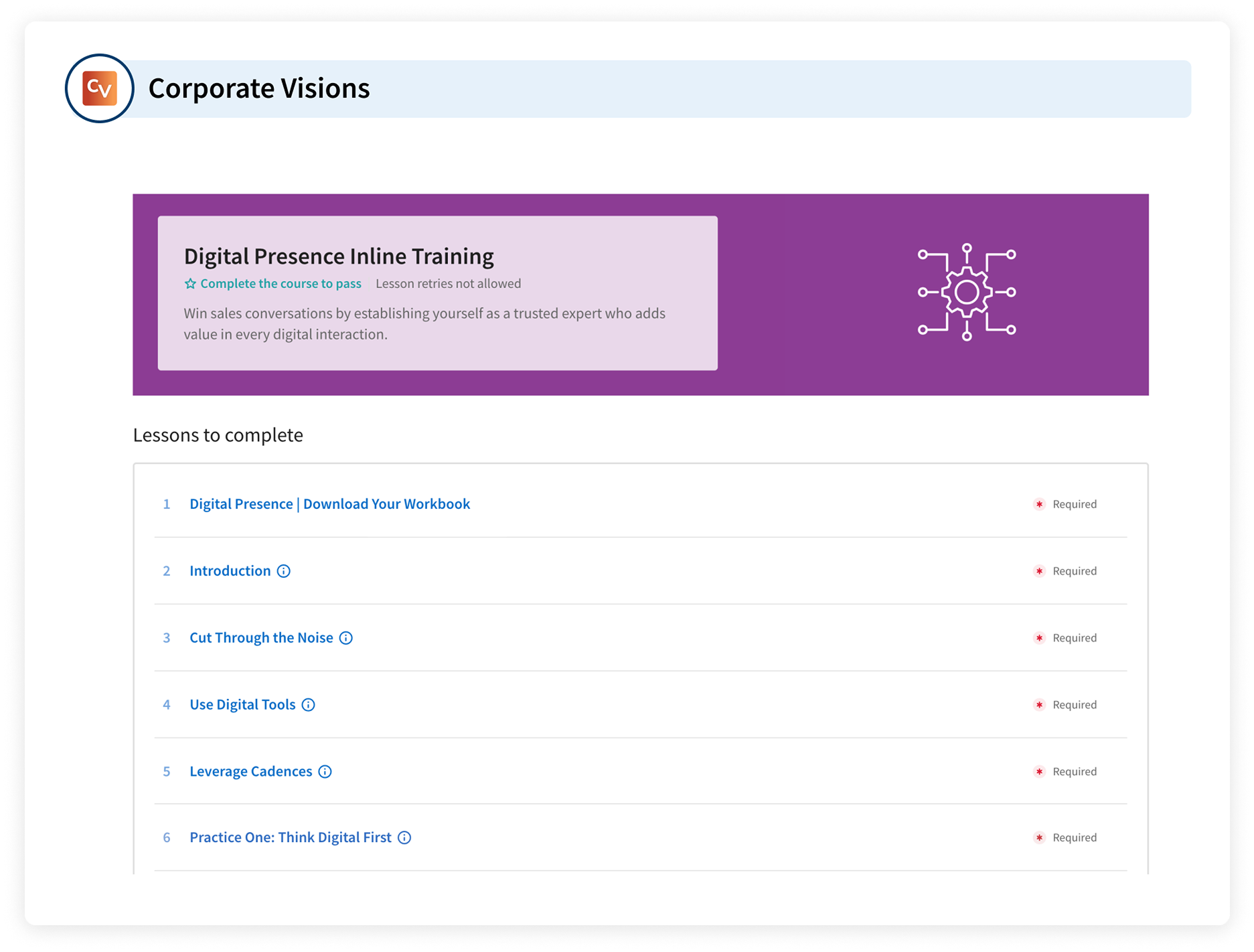Open the Introduction lesson
This screenshot has height=952, width=1254.
(230, 571)
